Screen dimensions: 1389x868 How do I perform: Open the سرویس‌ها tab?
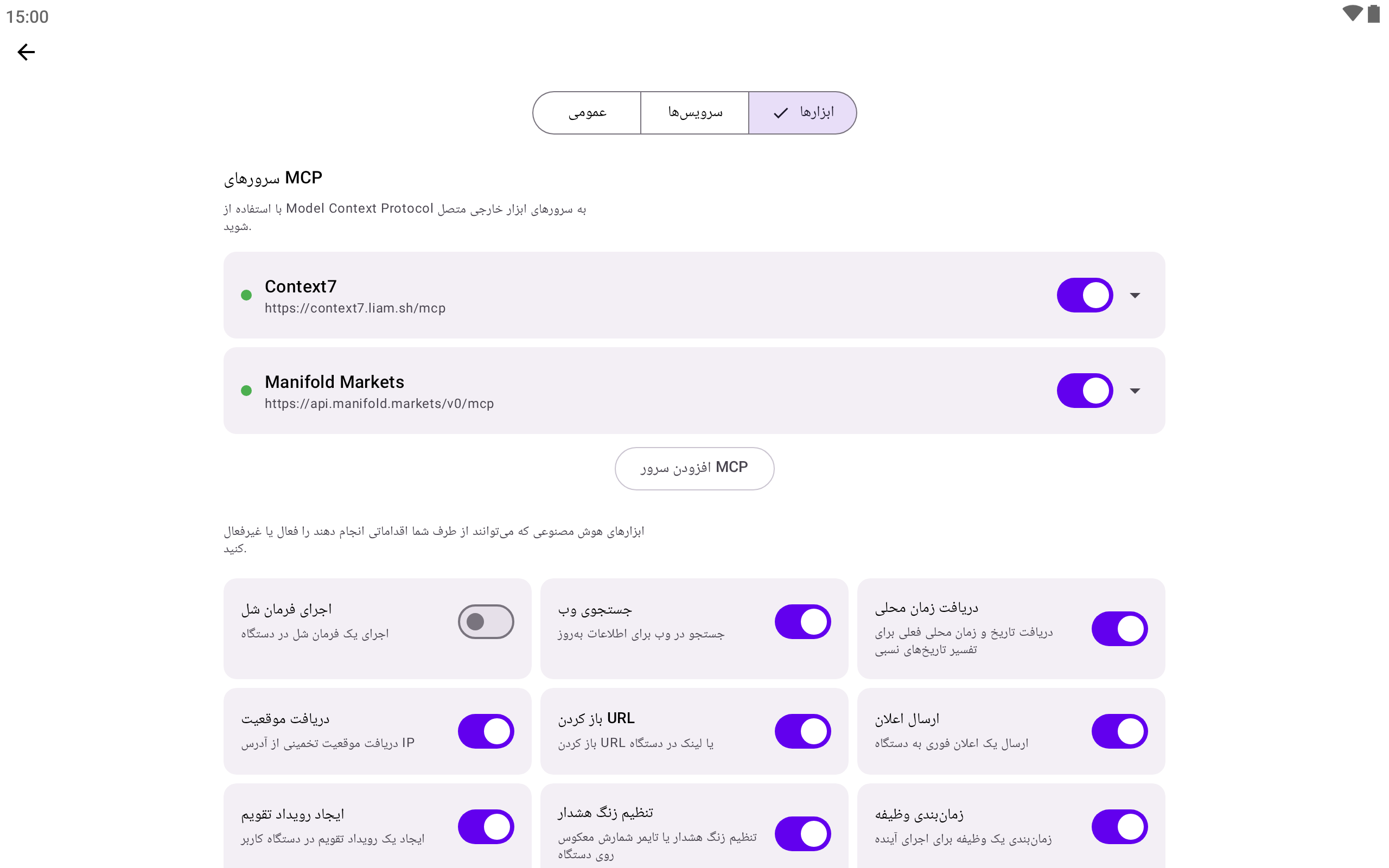[694, 113]
